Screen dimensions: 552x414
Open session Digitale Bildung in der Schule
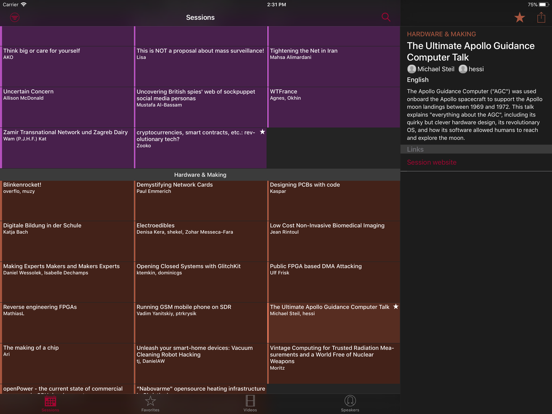(x=67, y=242)
